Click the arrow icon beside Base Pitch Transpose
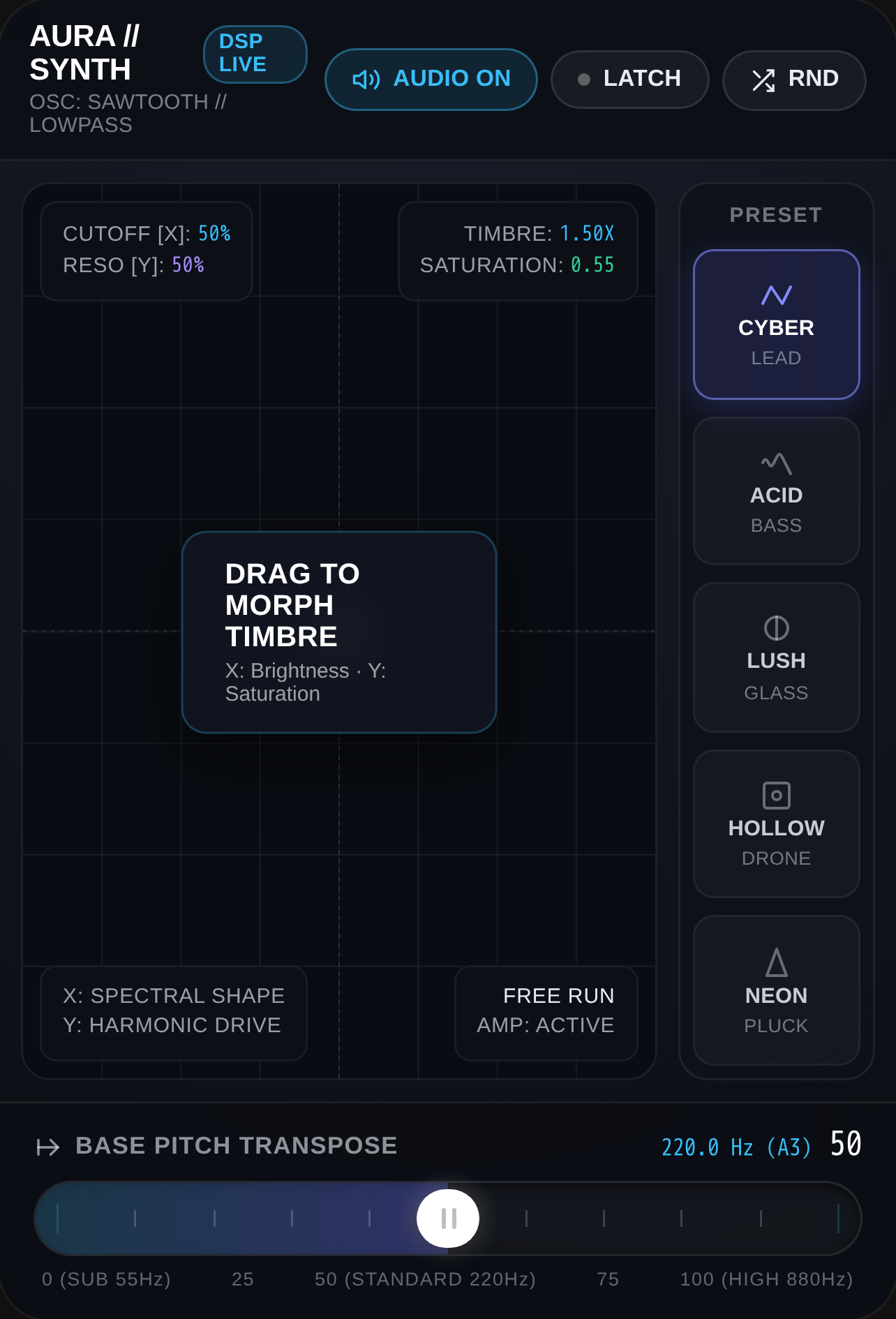This screenshot has height=1319, width=896. [x=48, y=1147]
